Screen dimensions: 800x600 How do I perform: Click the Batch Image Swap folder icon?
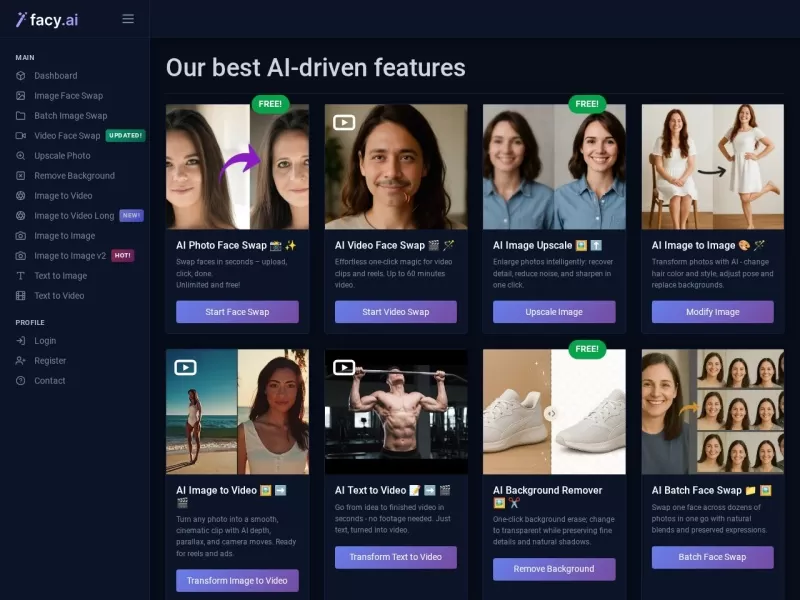pos(20,115)
